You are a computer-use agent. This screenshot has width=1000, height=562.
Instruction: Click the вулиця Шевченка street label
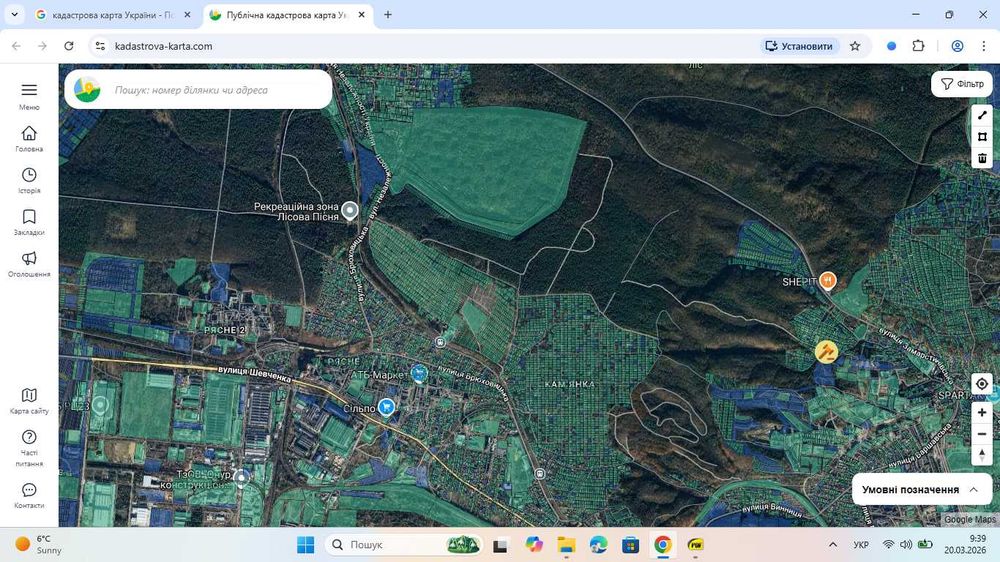click(254, 373)
